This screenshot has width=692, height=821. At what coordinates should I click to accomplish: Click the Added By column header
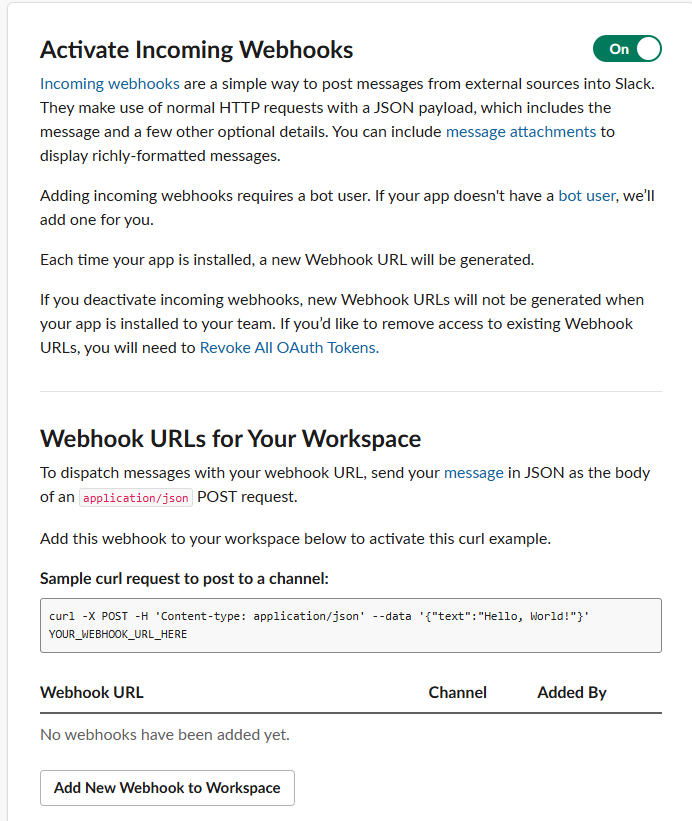point(572,692)
